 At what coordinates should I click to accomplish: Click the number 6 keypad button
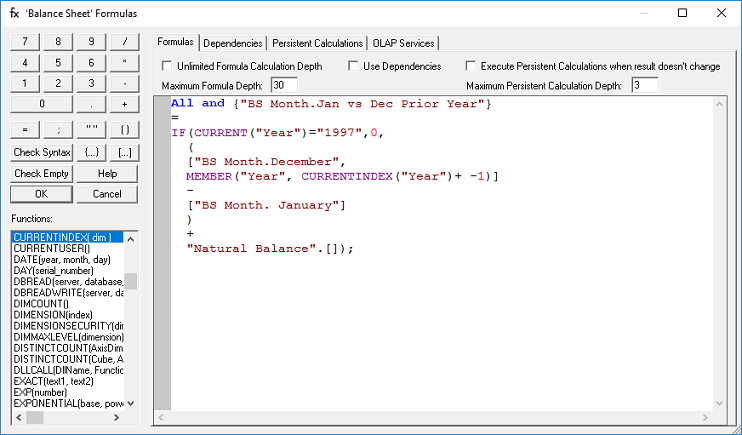(x=91, y=62)
